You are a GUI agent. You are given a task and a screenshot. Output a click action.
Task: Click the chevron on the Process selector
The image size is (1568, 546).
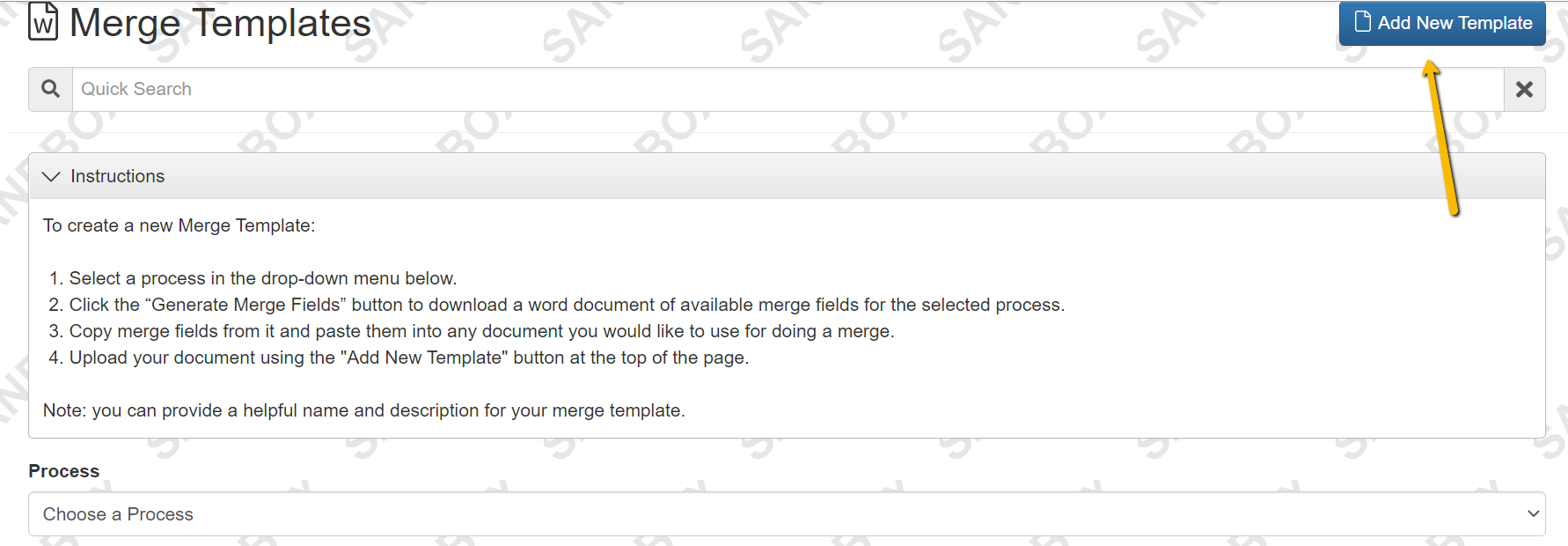click(x=1531, y=513)
